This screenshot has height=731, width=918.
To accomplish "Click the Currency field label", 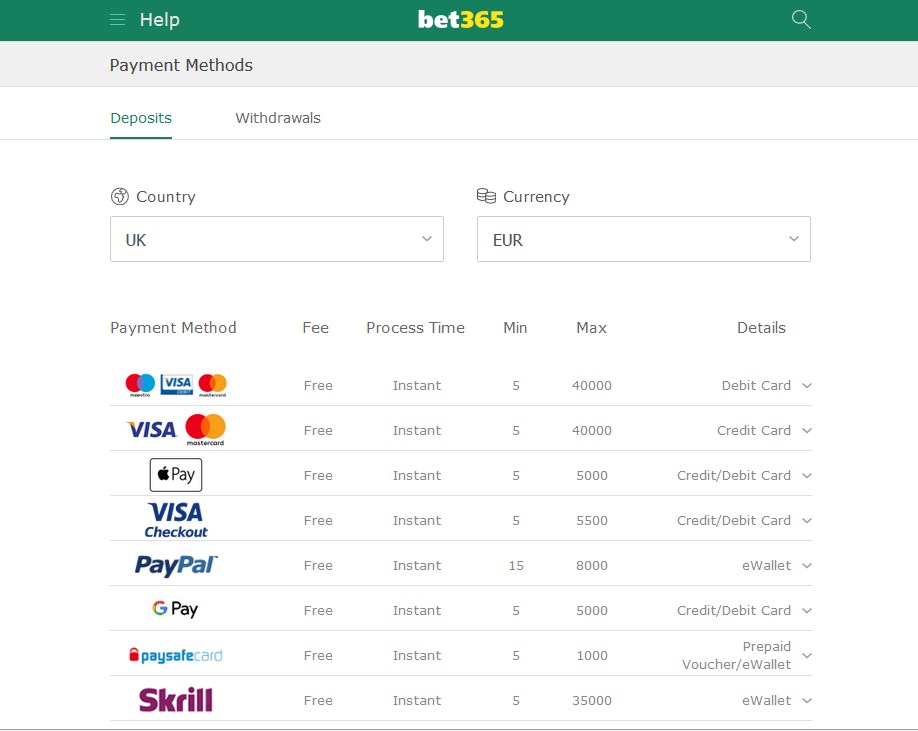I will (536, 197).
